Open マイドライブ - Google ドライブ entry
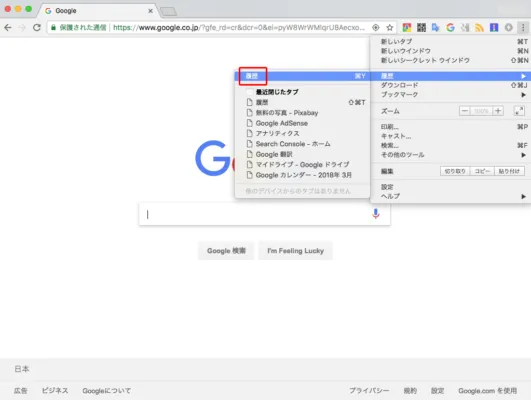This screenshot has height=400, width=531. coord(302,164)
